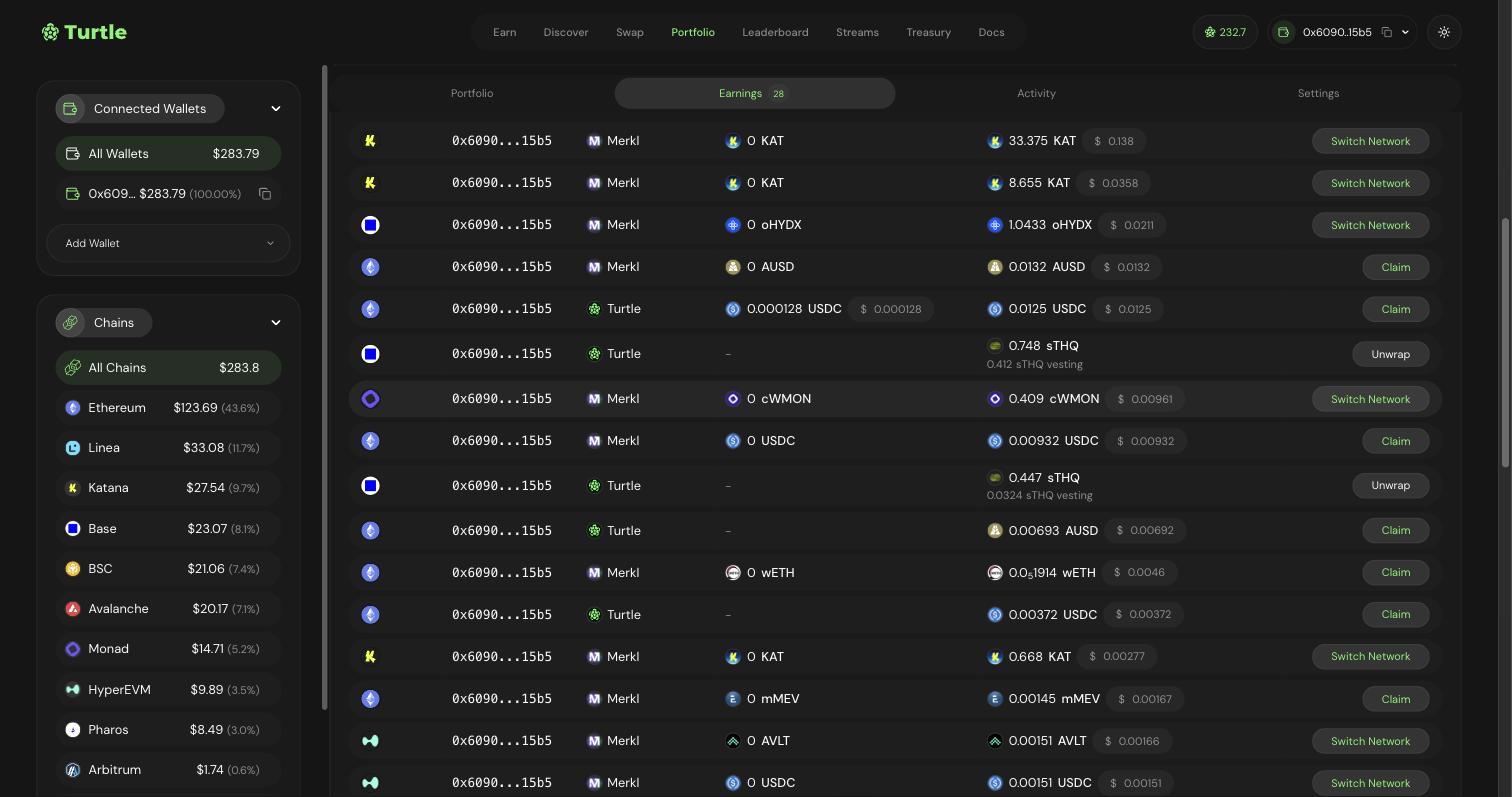The height and width of the screenshot is (797, 1512).
Task: Click the $ 0.138 value badge
Action: pyautogui.click(x=1114, y=141)
